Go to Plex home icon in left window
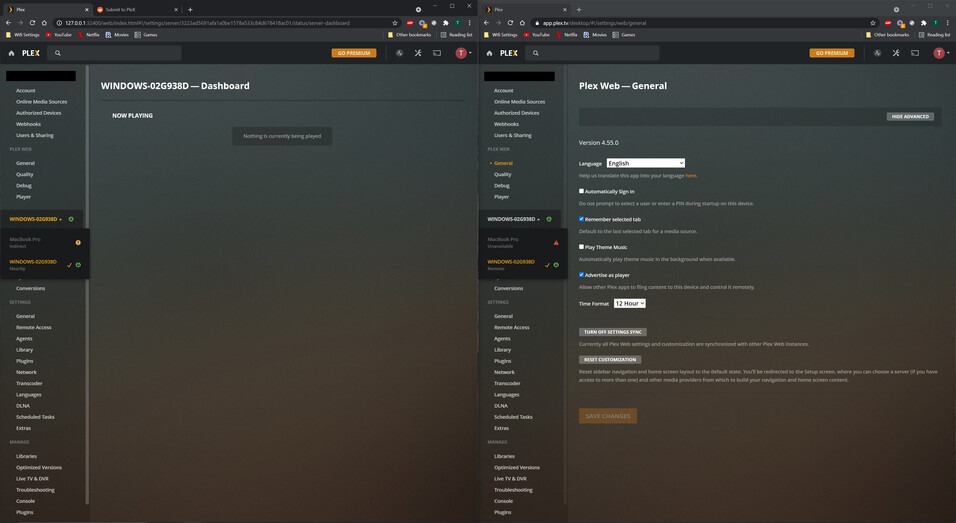This screenshot has width=956, height=523. (x=11, y=53)
